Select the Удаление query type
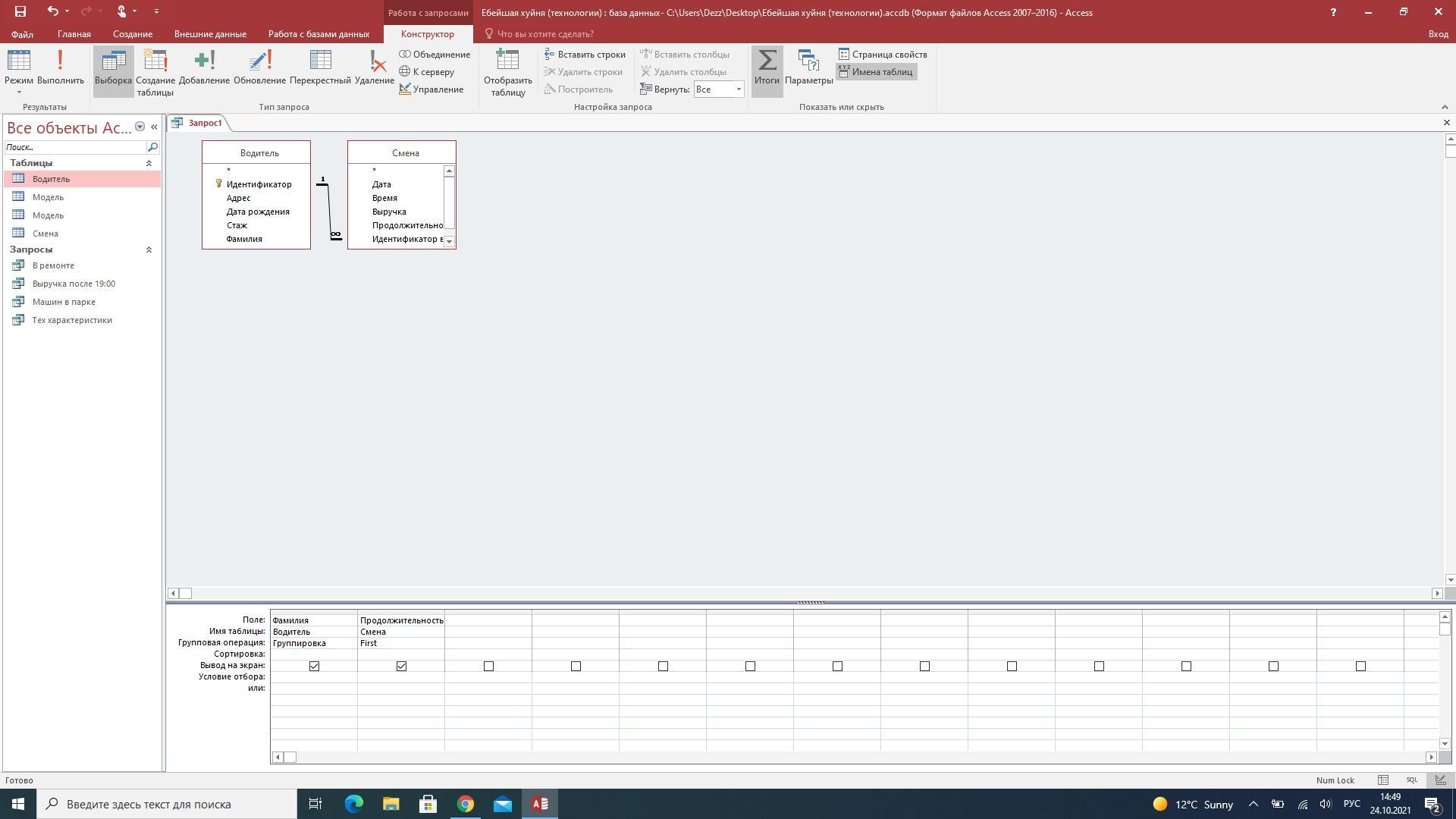Screen dimensions: 1456x819 tap(375, 68)
